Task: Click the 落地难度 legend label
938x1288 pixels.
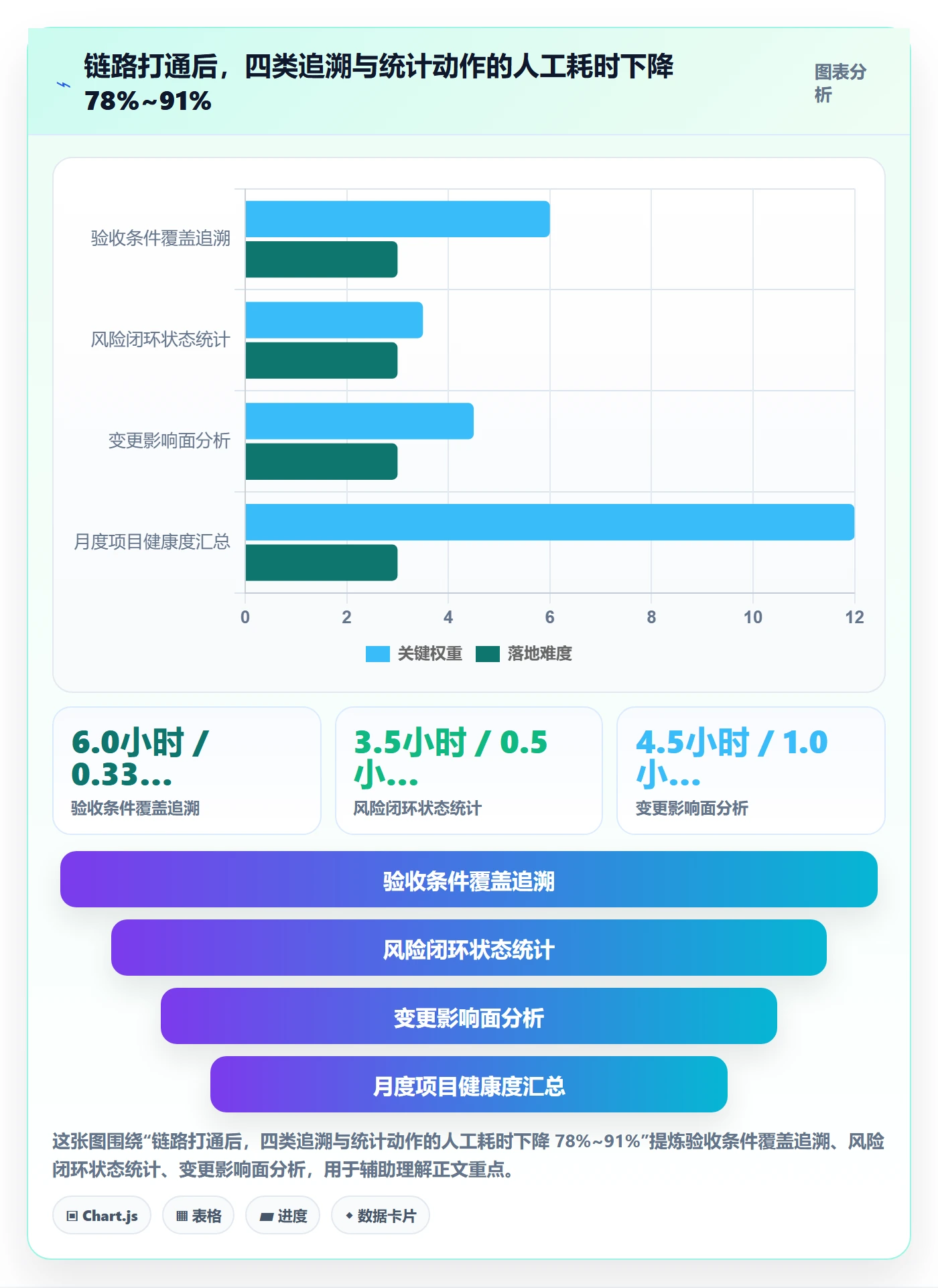Action: pos(539,654)
